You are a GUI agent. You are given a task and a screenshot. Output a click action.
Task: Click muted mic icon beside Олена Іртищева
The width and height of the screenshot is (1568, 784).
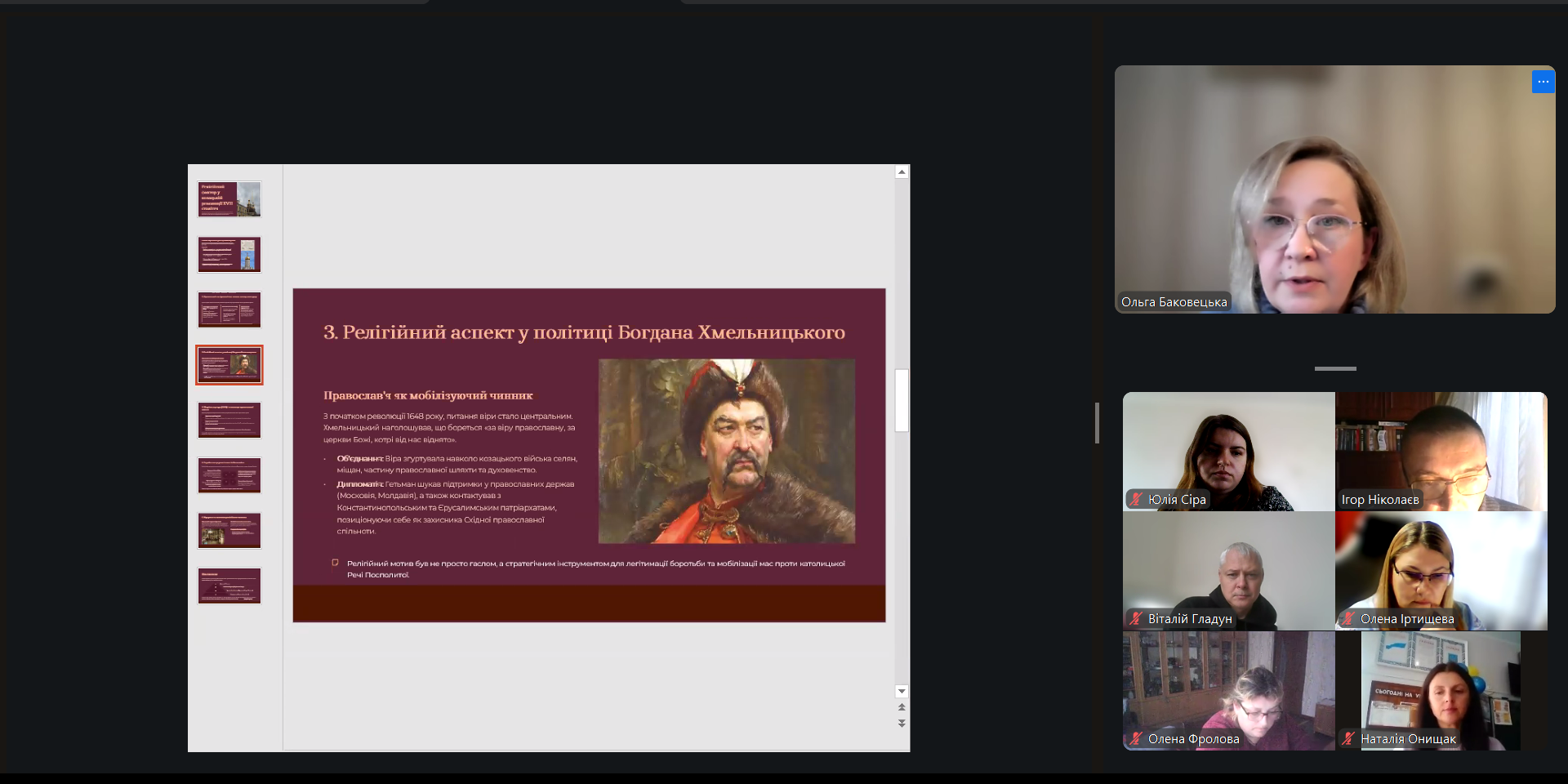pos(1348,618)
